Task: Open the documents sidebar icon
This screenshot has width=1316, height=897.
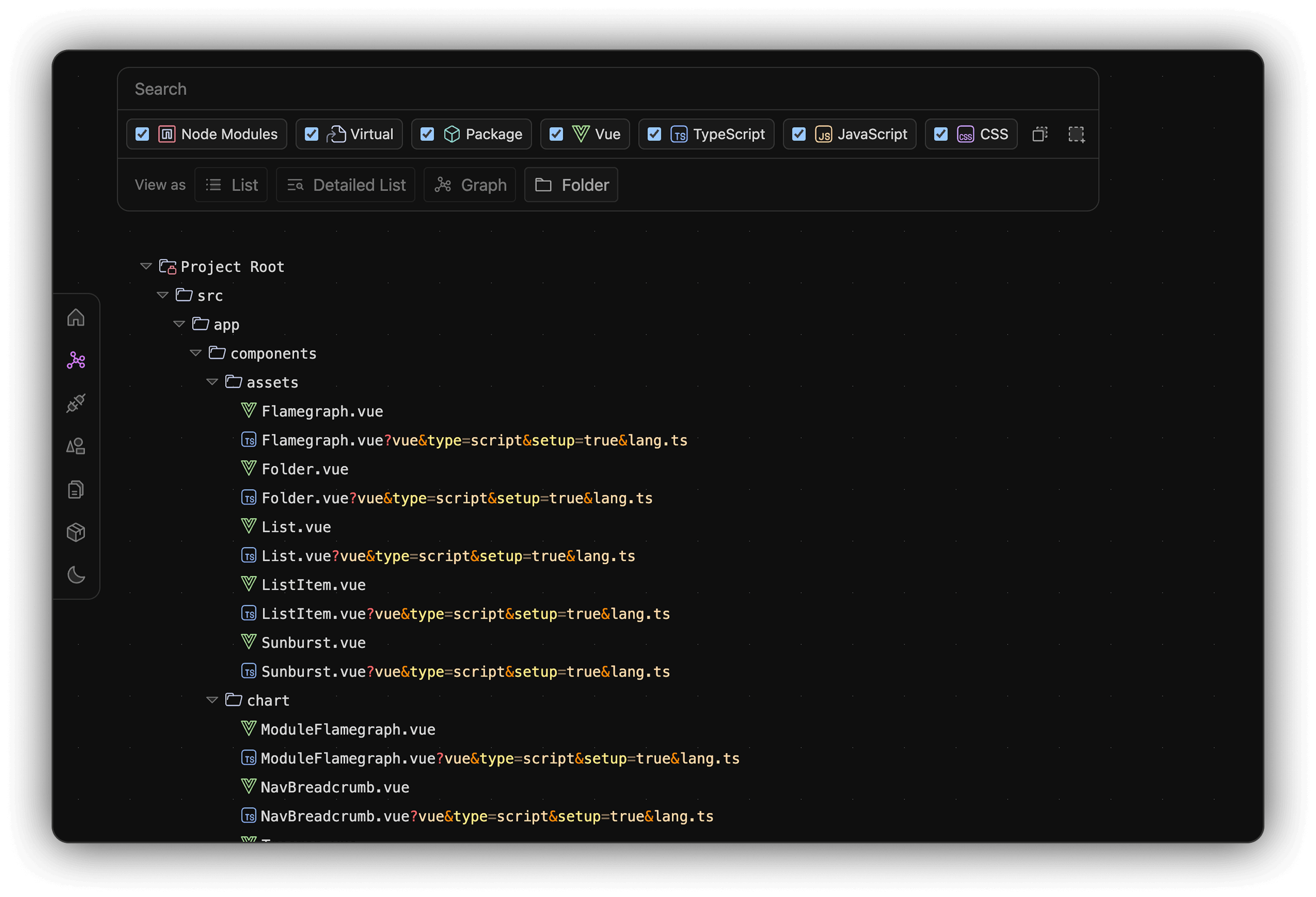Action: tap(76, 489)
